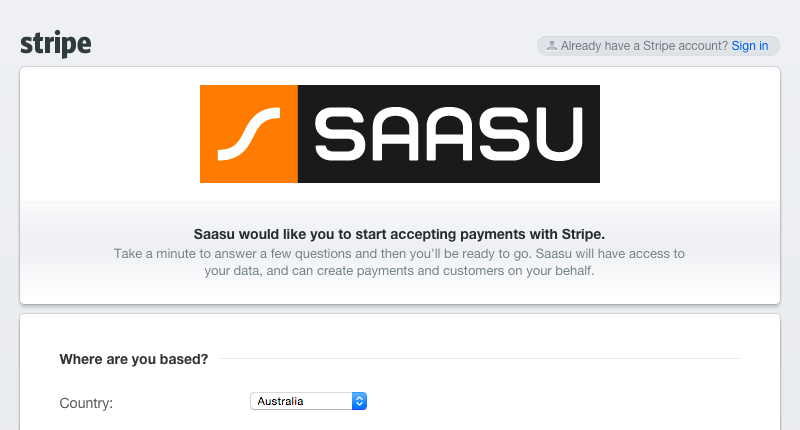The image size is (800, 430).
Task: Open the Sign in link
Action: click(749, 46)
